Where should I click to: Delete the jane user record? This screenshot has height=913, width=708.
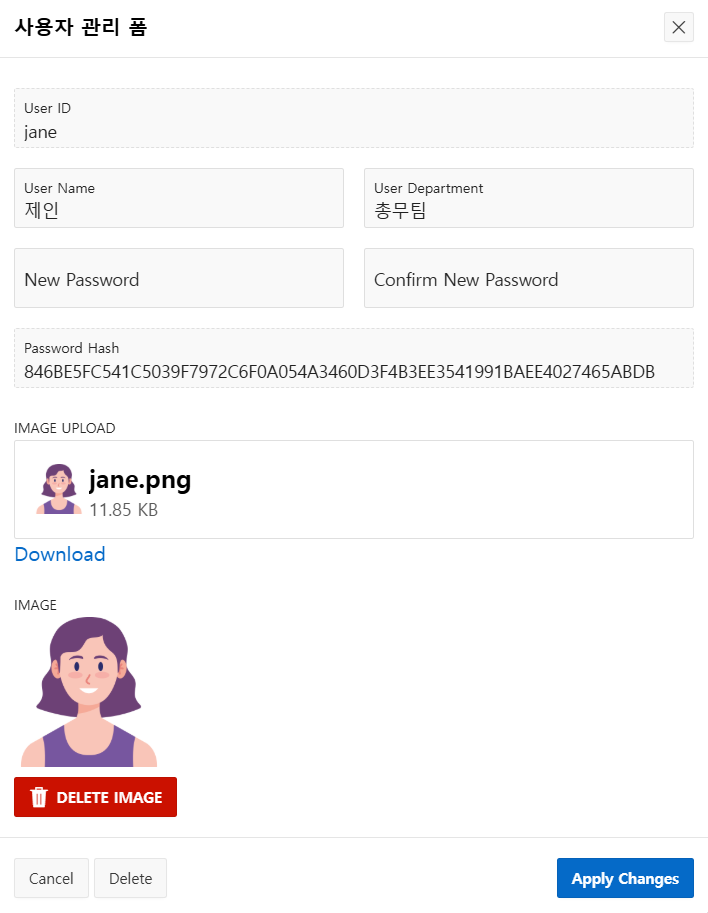click(130, 877)
